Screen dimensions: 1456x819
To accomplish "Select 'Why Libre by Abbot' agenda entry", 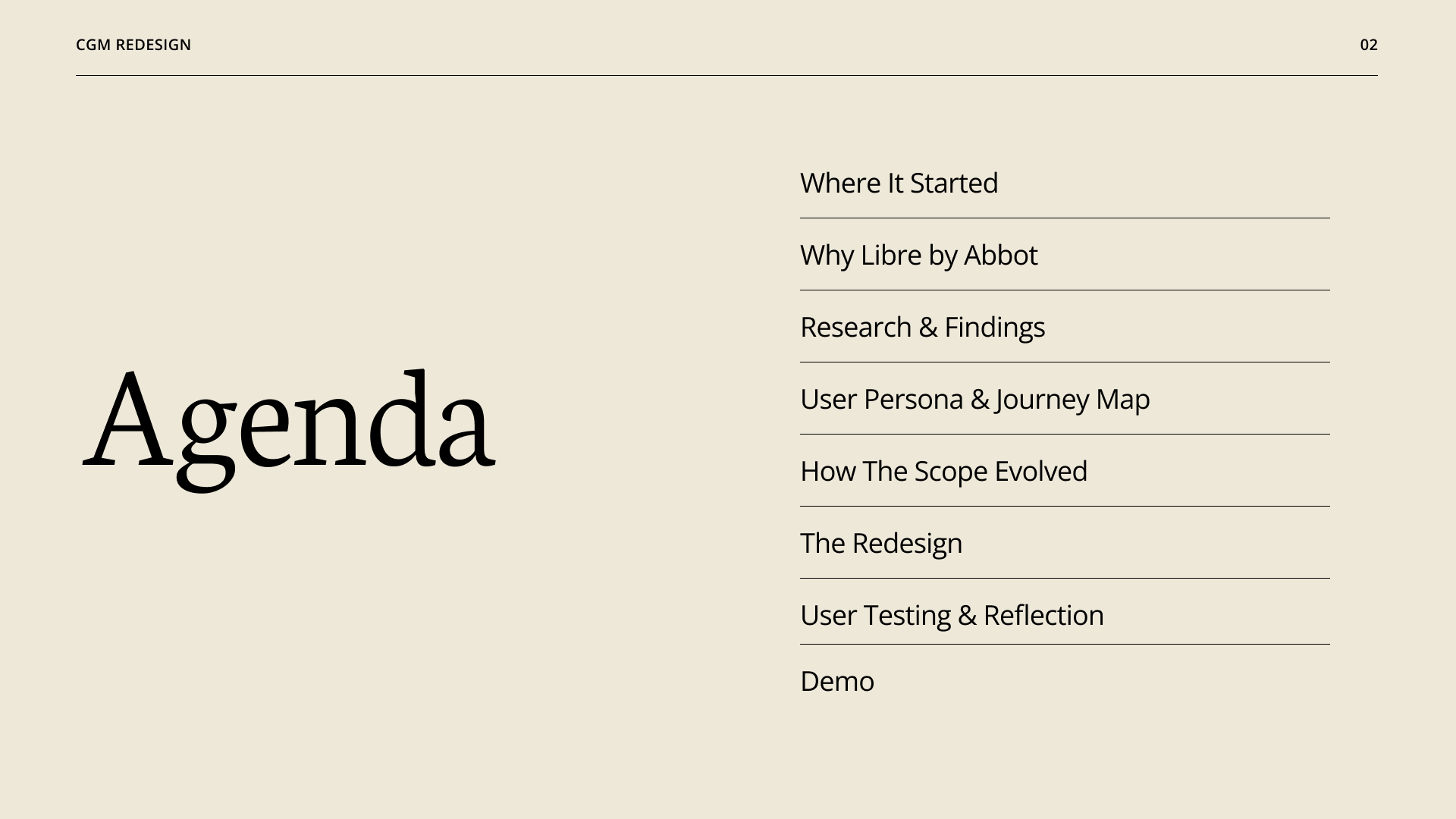I will 918,256.
